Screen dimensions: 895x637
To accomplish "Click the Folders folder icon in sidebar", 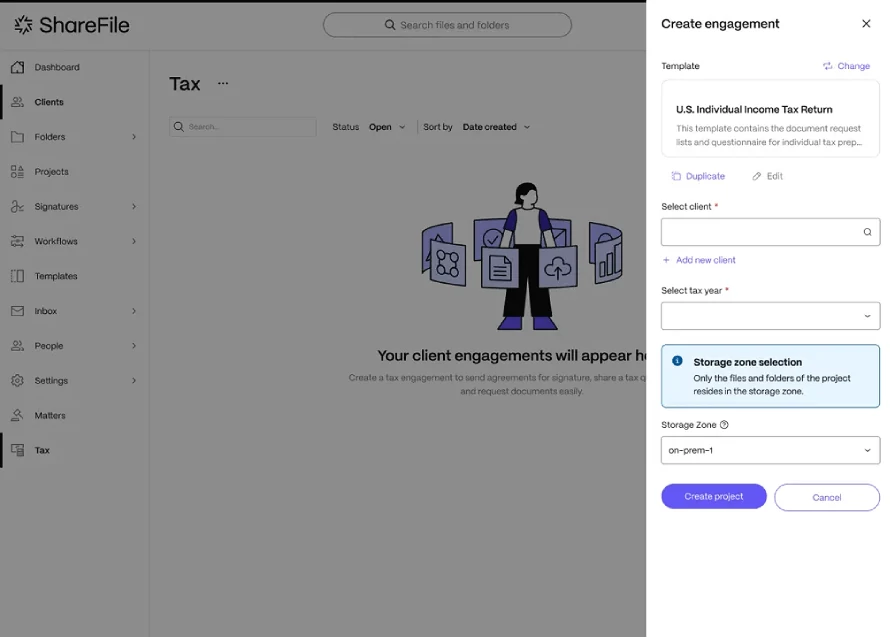I will click(x=18, y=137).
